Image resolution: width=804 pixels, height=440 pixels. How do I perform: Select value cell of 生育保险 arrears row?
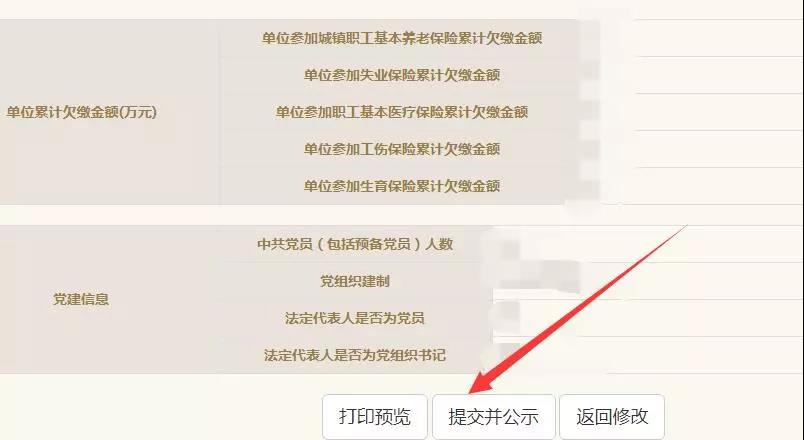pyautogui.click(x=693, y=186)
